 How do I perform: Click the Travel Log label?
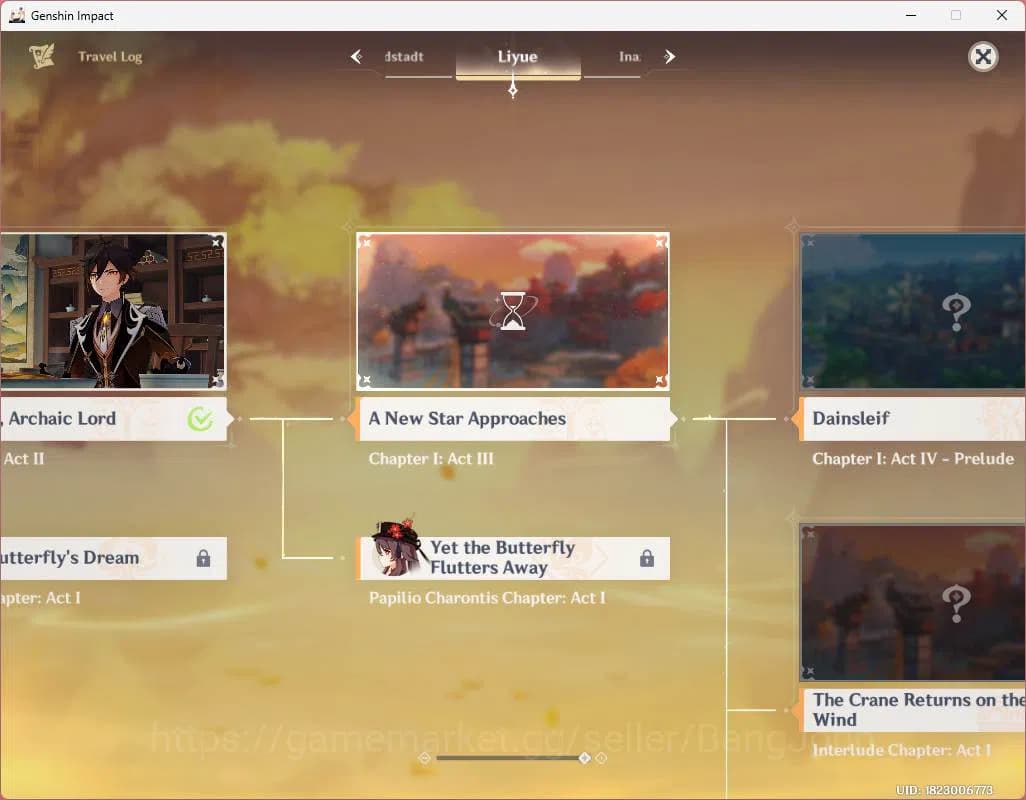pyautogui.click(x=110, y=56)
